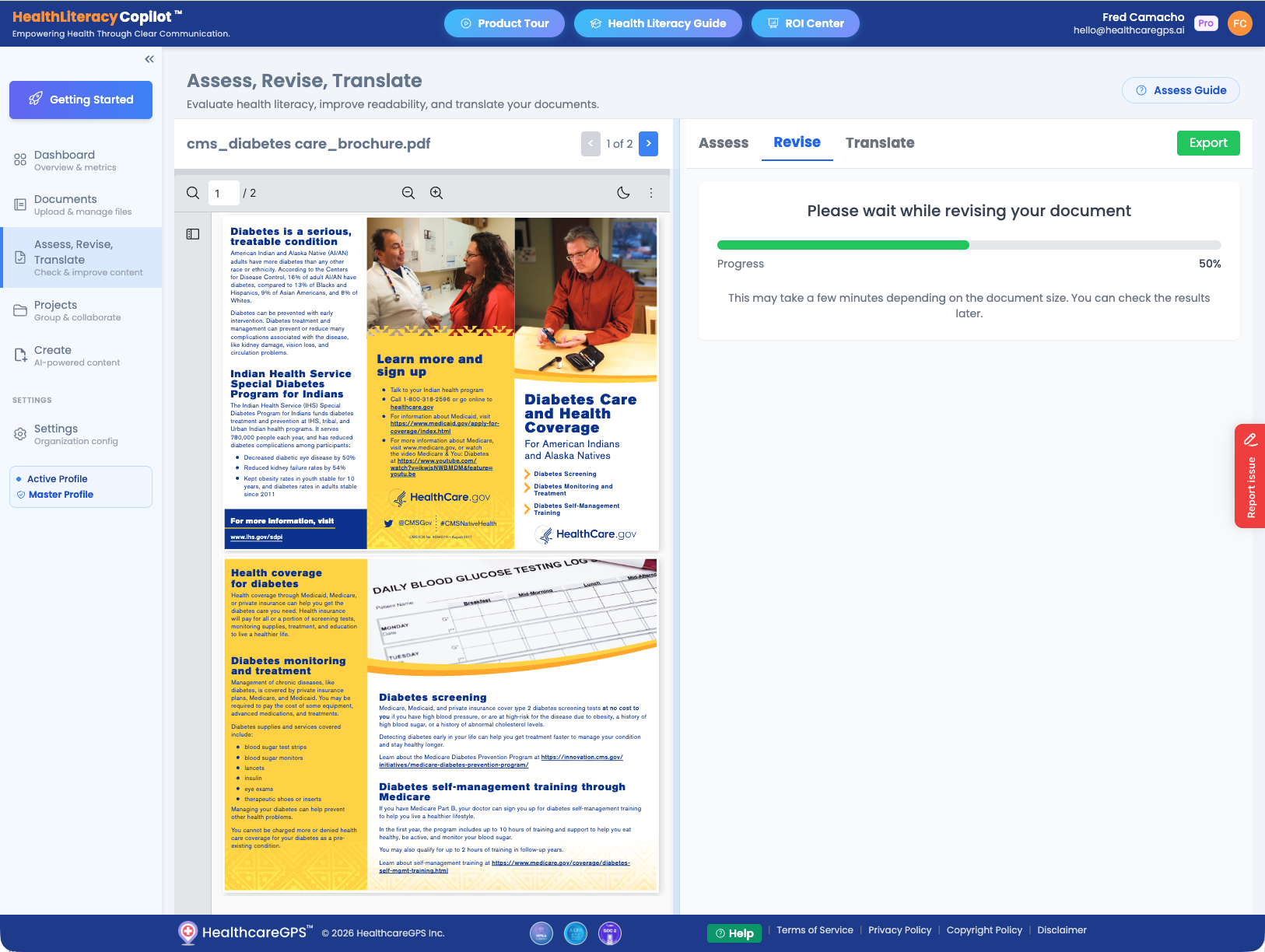Open the PDF viewer more options menu
Image resolution: width=1265 pixels, height=952 pixels.
pyautogui.click(x=651, y=192)
